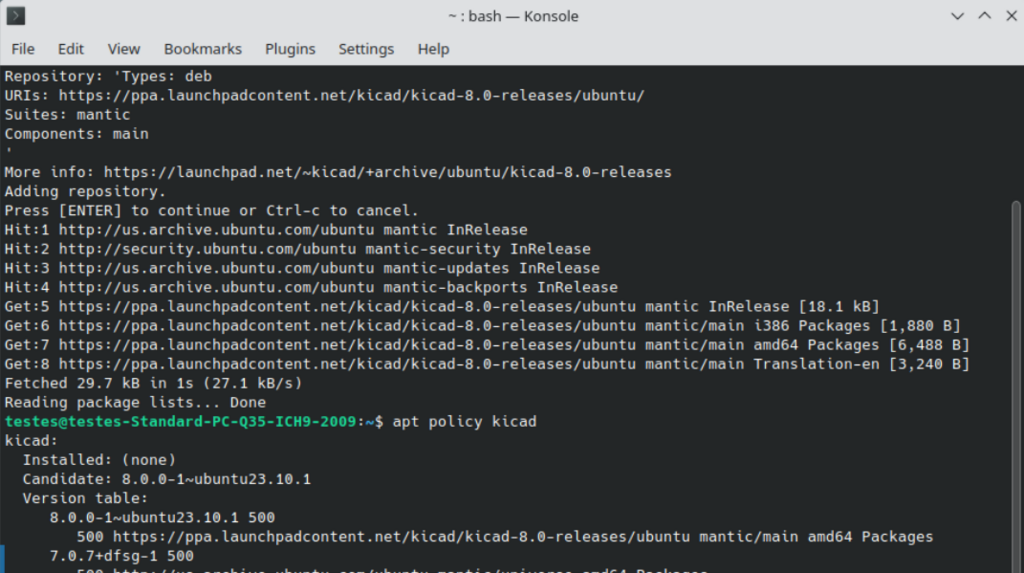1024x573 pixels.
Task: Open the File menu
Action: coord(23,49)
